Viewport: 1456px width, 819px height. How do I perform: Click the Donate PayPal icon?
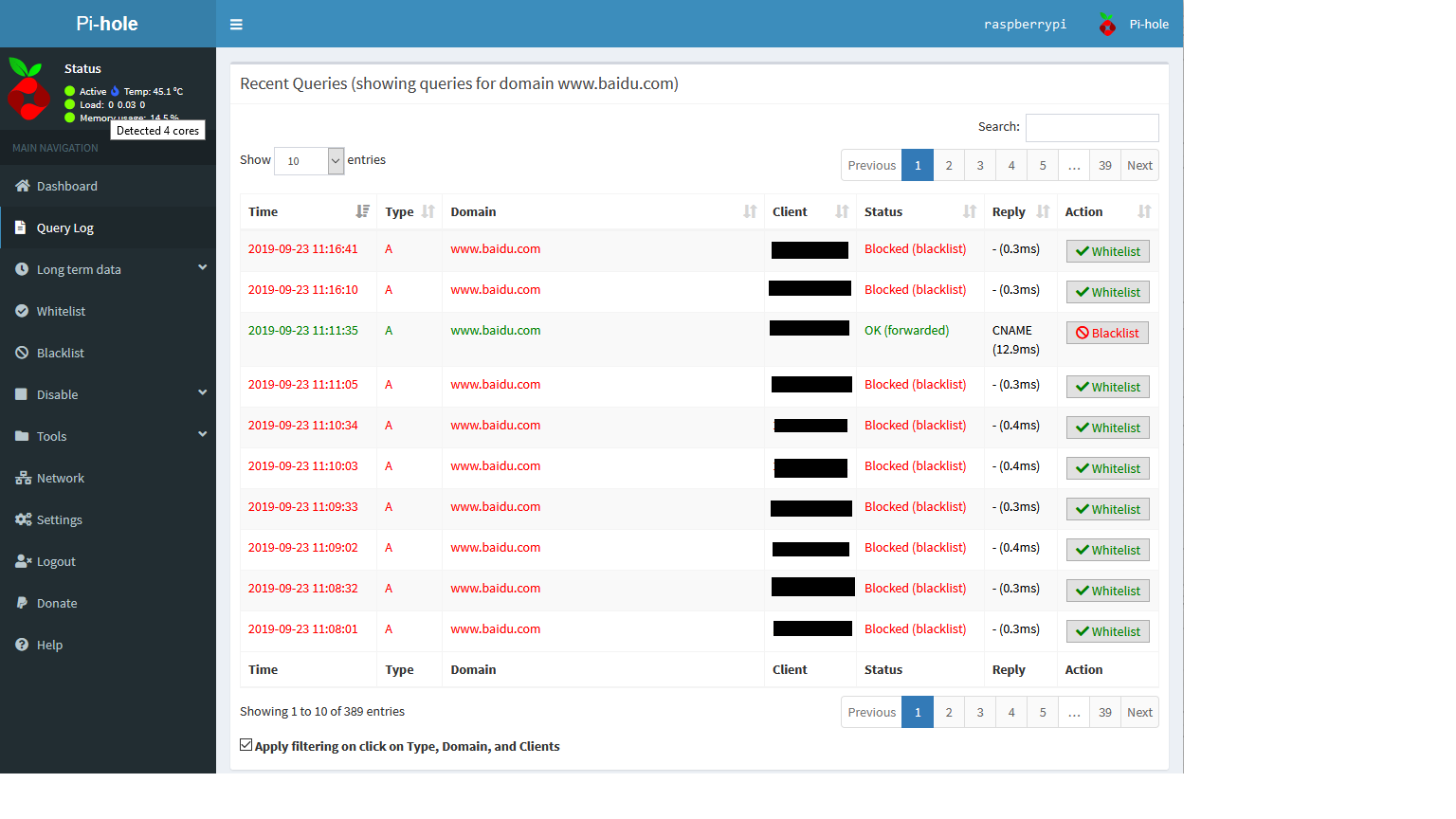pos(21,603)
